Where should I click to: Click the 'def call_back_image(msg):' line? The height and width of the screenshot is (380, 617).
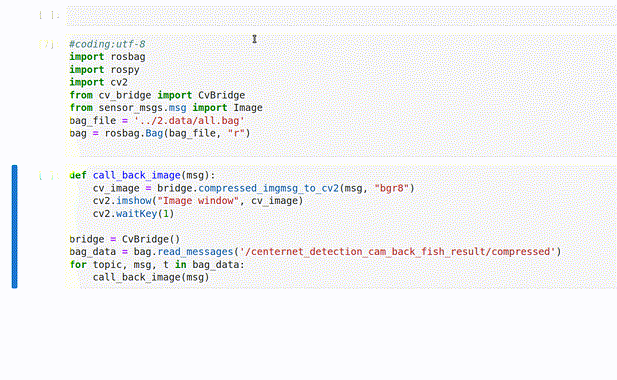pyautogui.click(x=142, y=175)
